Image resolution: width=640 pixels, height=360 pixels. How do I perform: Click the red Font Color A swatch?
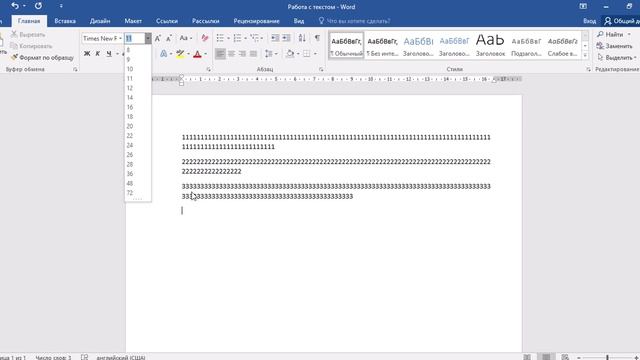198,53
